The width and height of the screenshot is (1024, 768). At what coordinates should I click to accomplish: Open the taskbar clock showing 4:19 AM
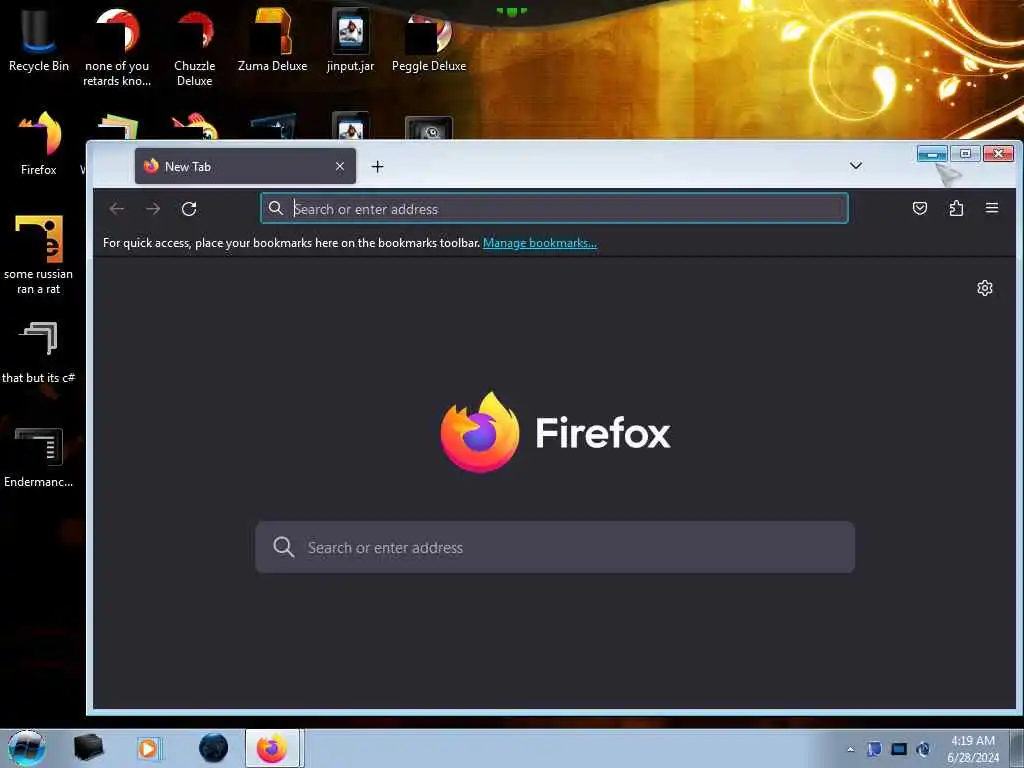[973, 749]
